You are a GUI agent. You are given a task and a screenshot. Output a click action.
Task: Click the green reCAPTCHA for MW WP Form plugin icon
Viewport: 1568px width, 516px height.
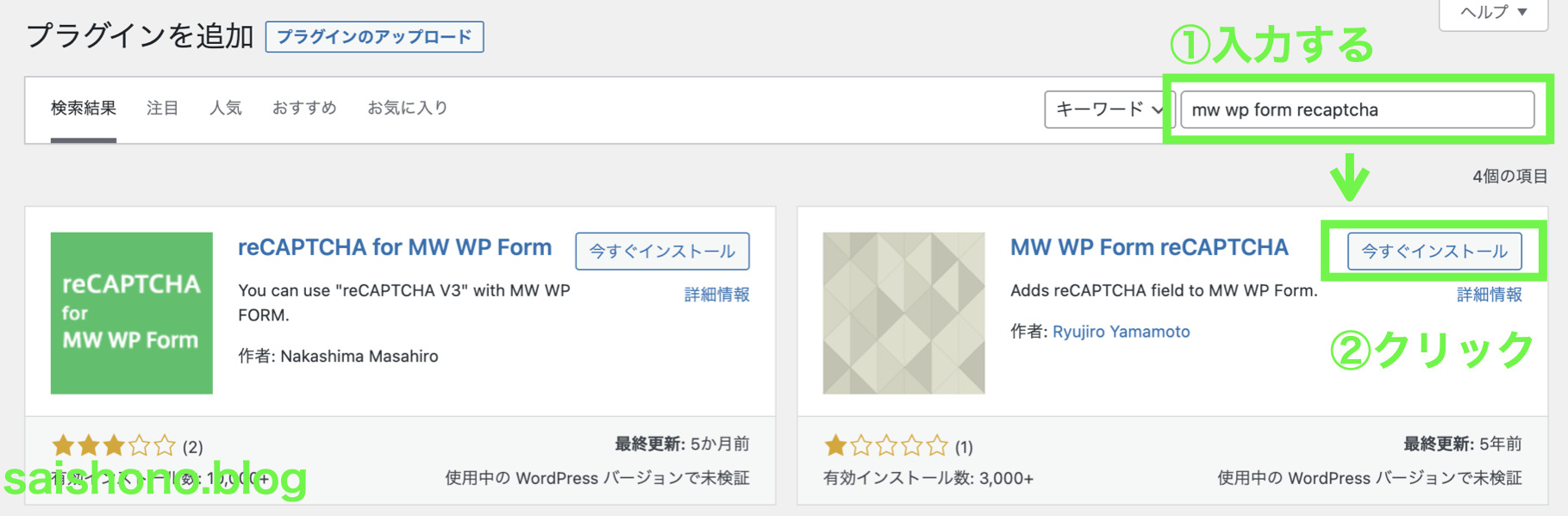pos(129,314)
